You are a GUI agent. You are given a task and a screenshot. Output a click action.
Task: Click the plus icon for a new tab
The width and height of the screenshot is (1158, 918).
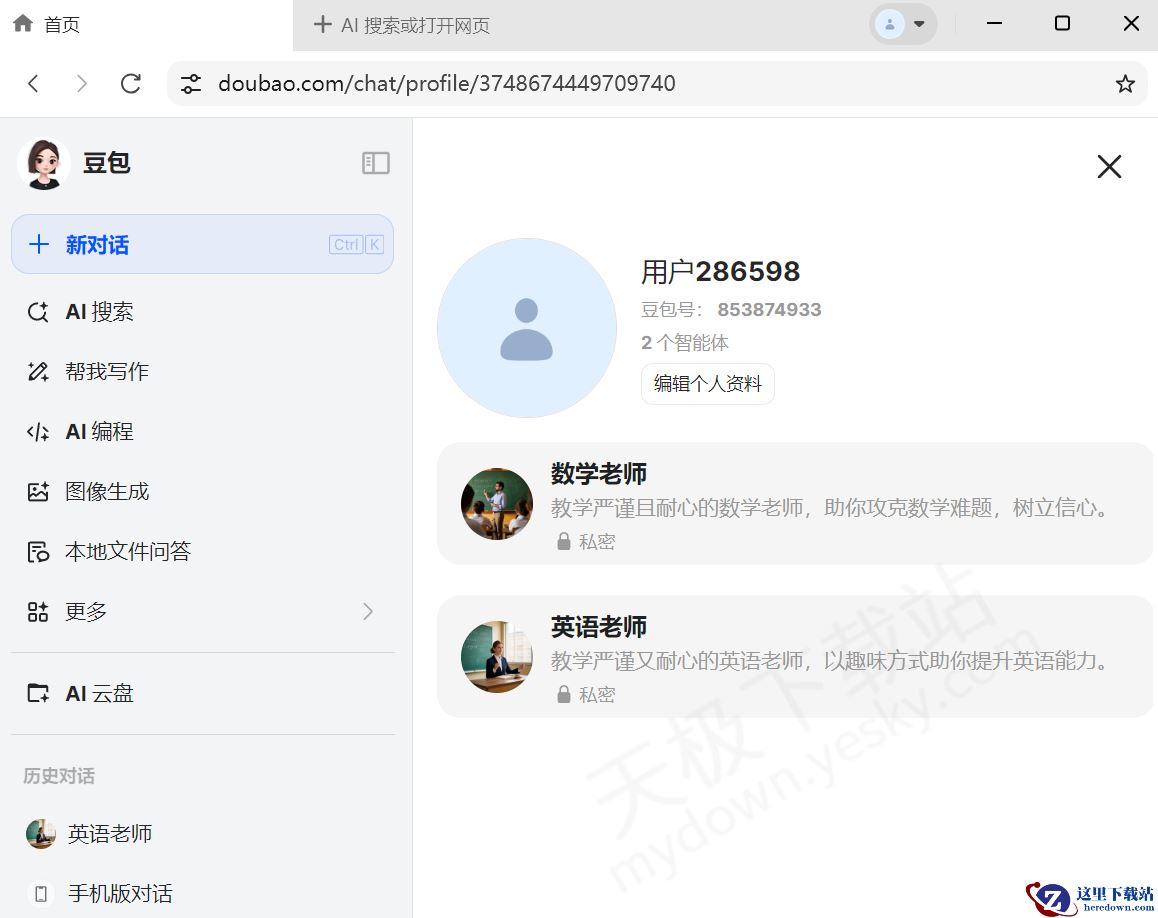pyautogui.click(x=322, y=24)
